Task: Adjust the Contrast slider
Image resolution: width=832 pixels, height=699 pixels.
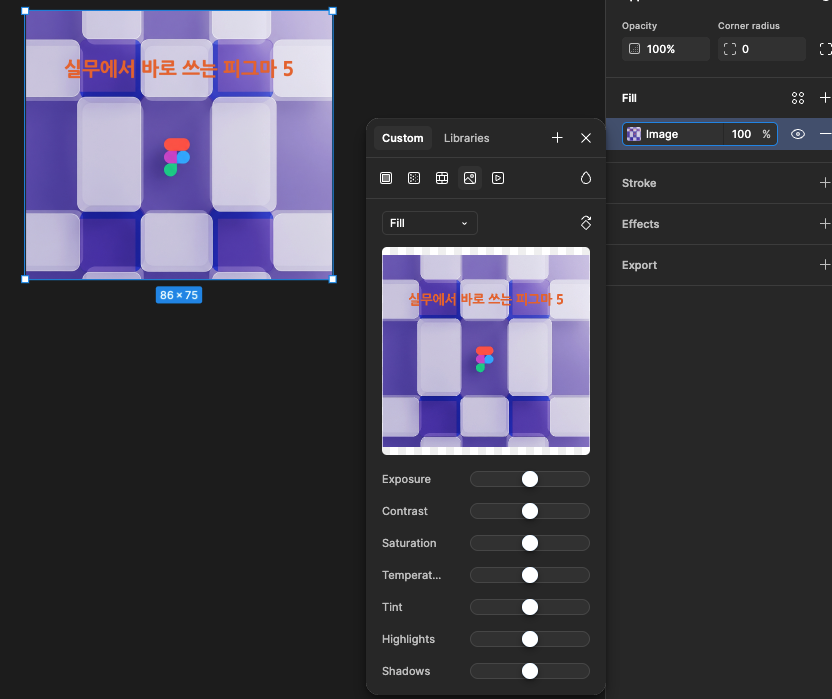Action: [x=530, y=511]
